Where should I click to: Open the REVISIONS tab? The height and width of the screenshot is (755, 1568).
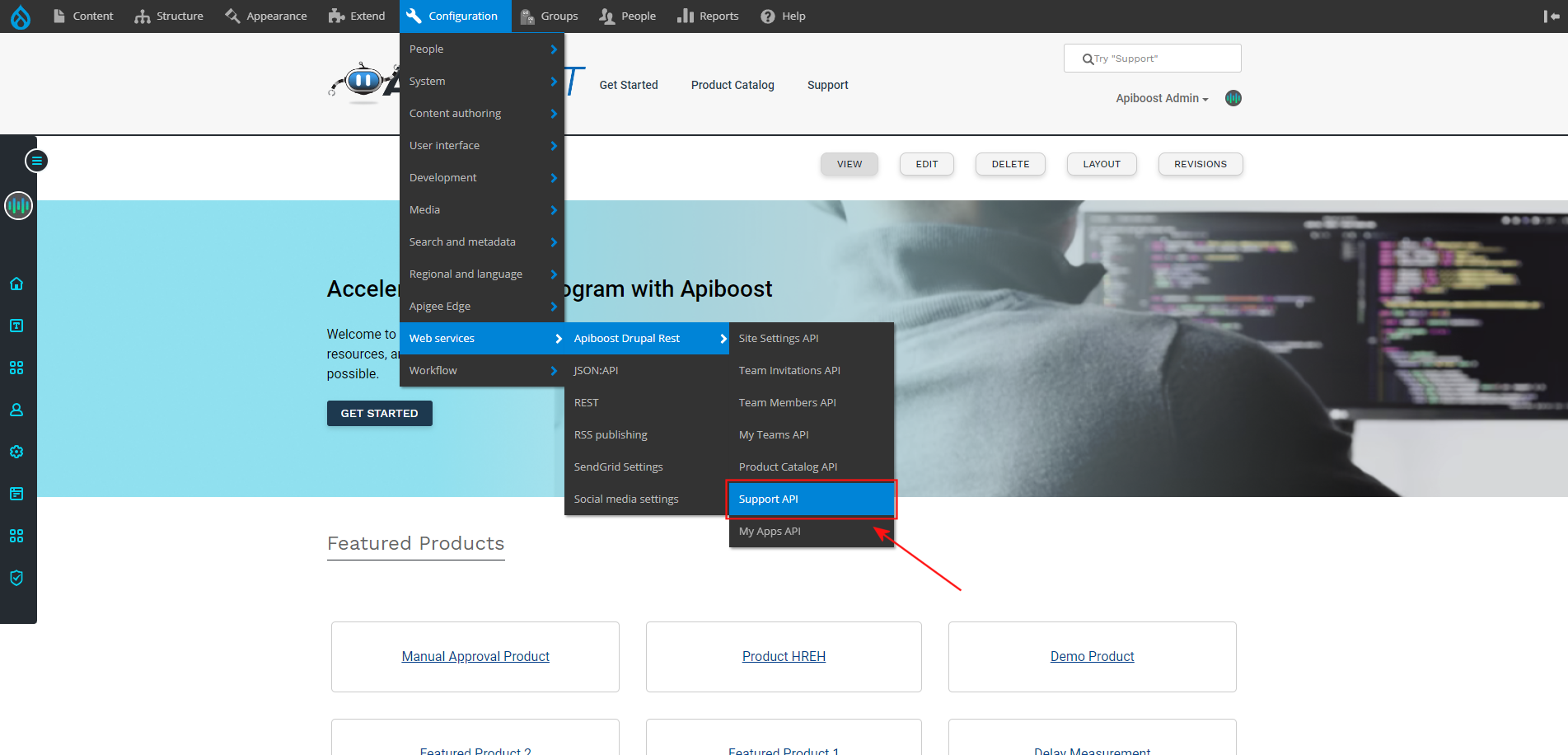pyautogui.click(x=1201, y=164)
